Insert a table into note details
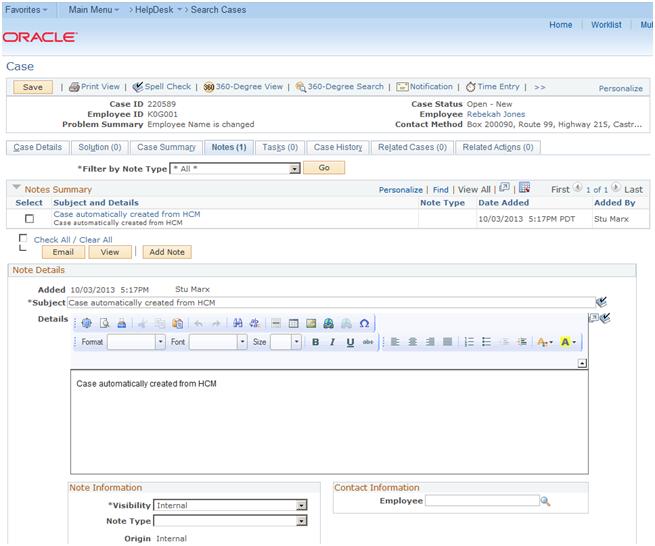655x546 pixels. 294,323
